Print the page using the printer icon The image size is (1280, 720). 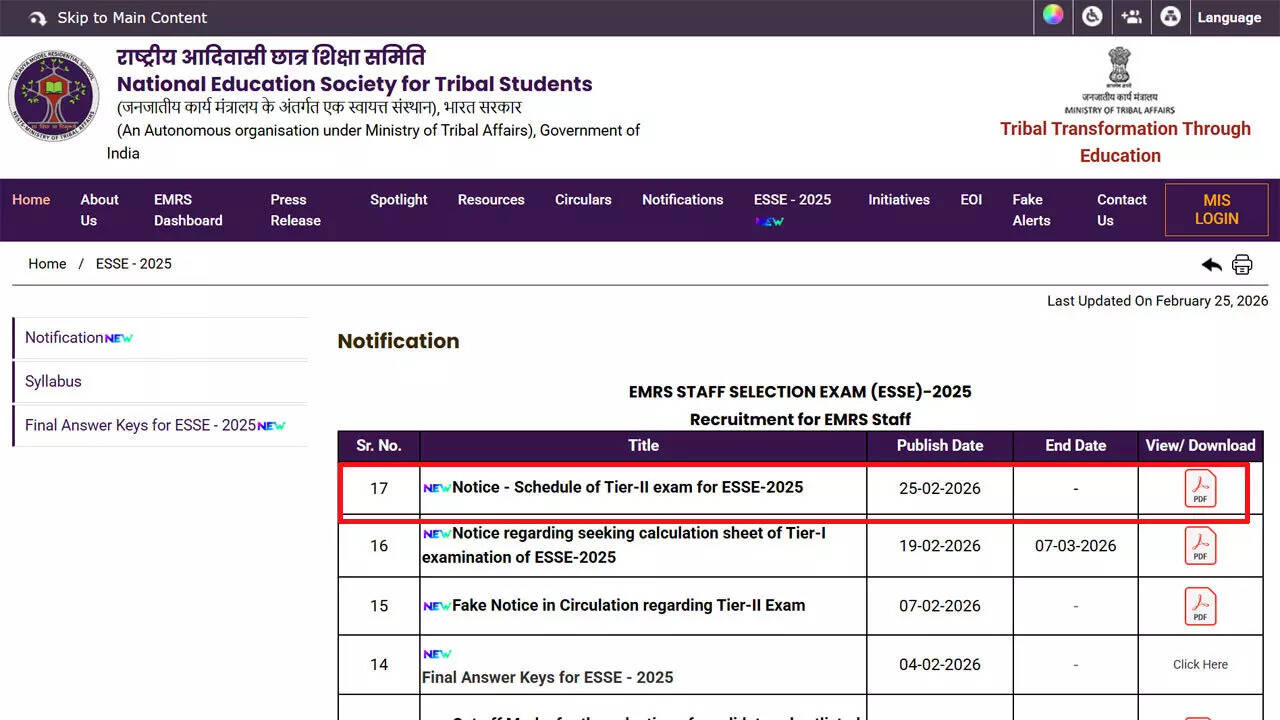[1242, 264]
